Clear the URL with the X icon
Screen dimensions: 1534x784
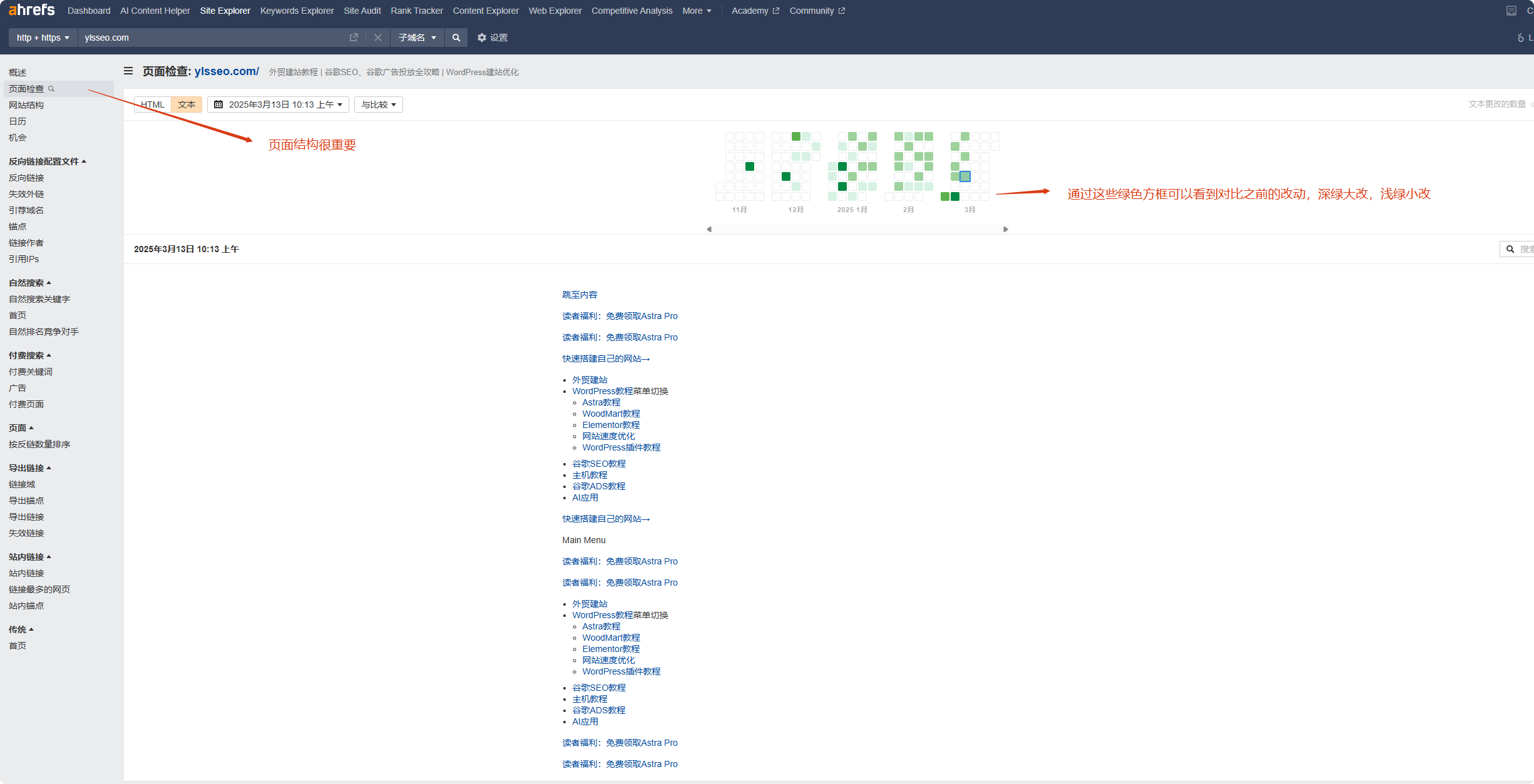click(378, 38)
